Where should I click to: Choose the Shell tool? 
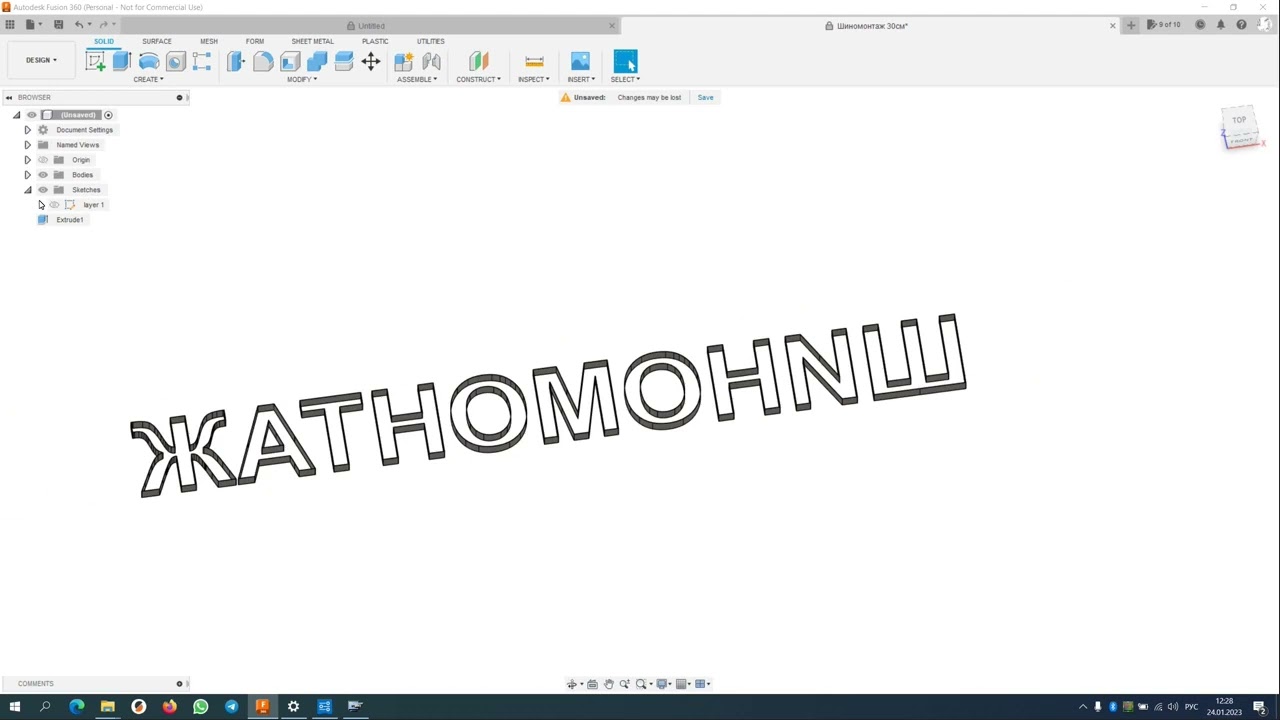[290, 62]
